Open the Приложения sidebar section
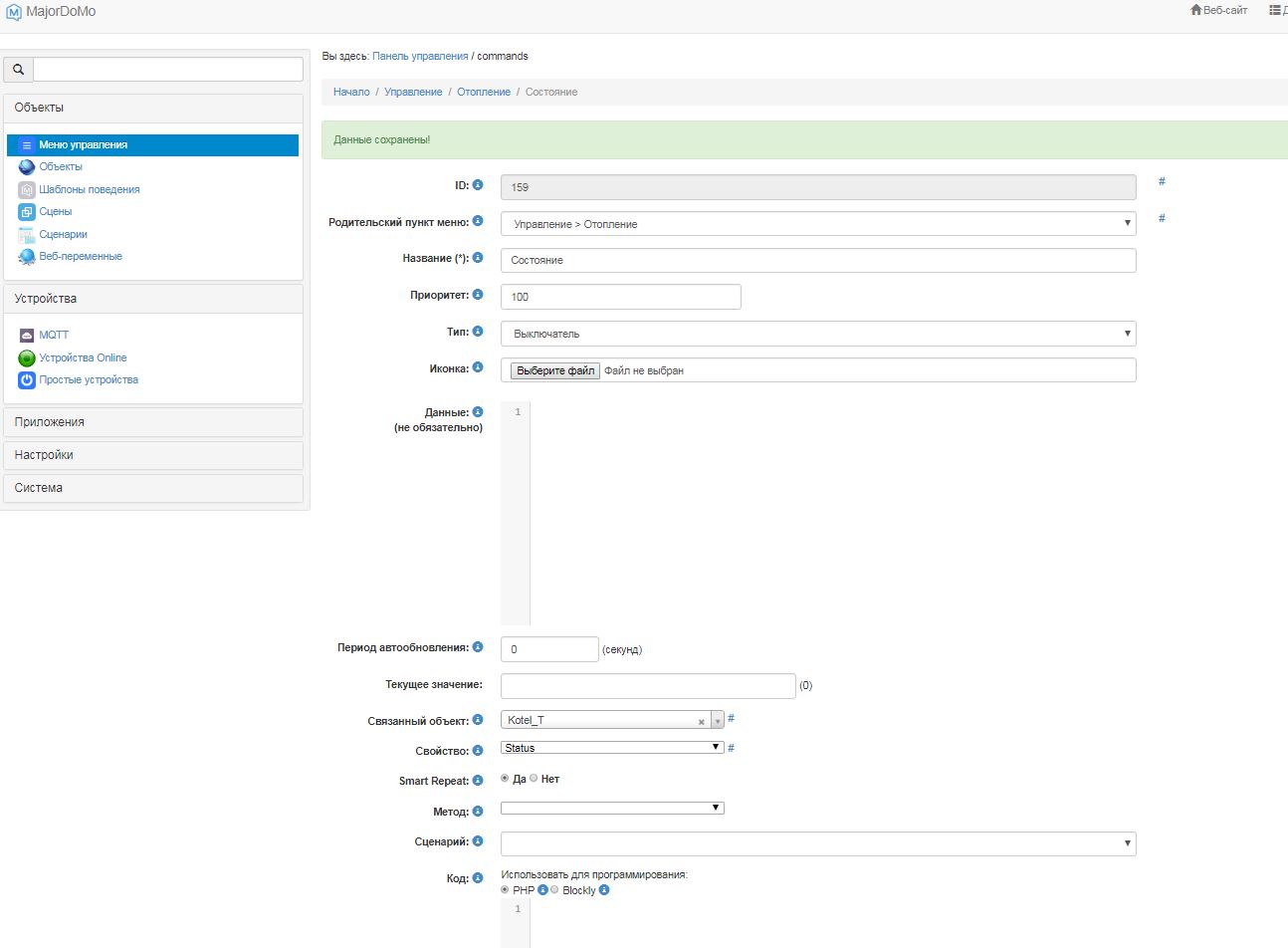This screenshot has width=1288, height=948. click(x=153, y=422)
